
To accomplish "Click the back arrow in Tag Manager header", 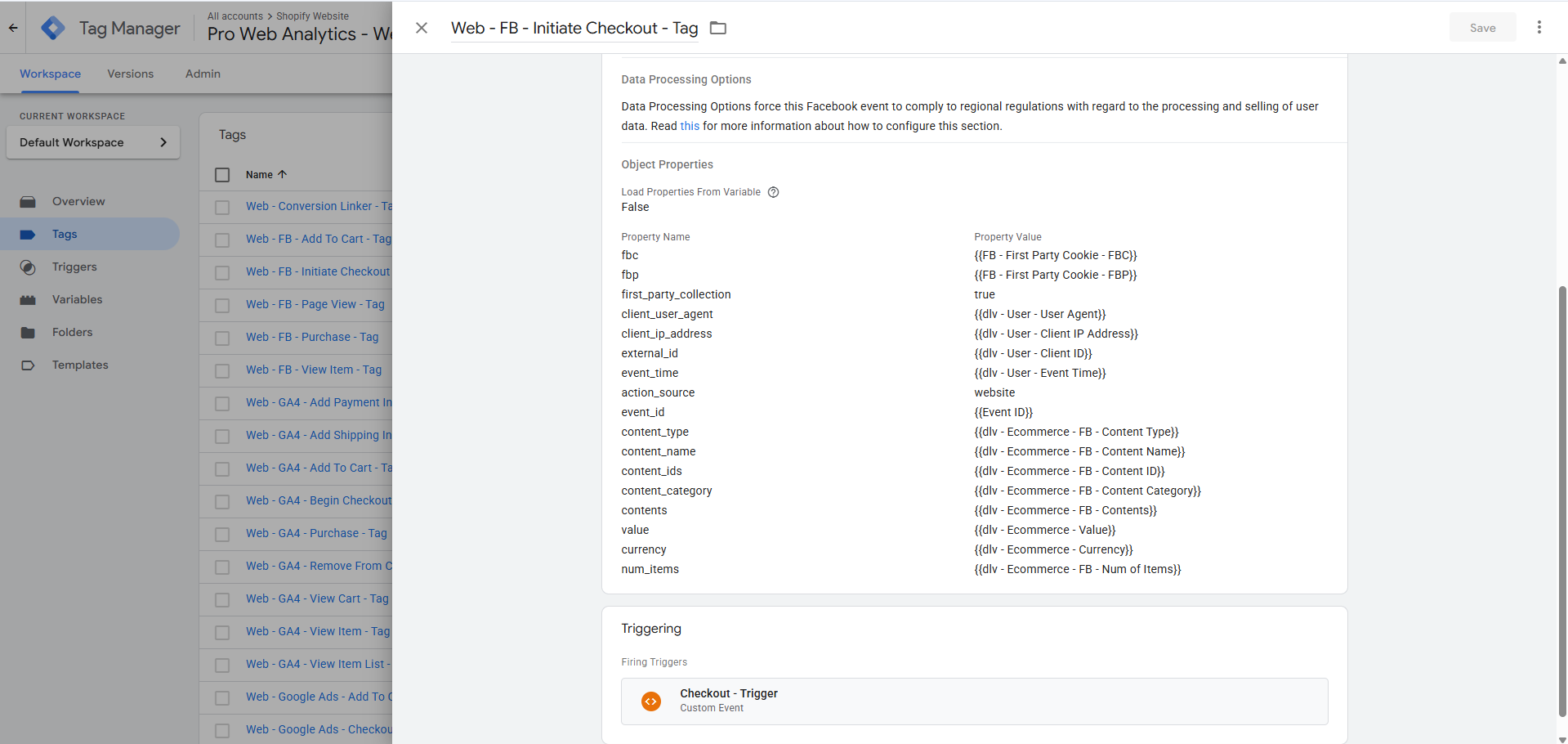I will click(x=13, y=28).
